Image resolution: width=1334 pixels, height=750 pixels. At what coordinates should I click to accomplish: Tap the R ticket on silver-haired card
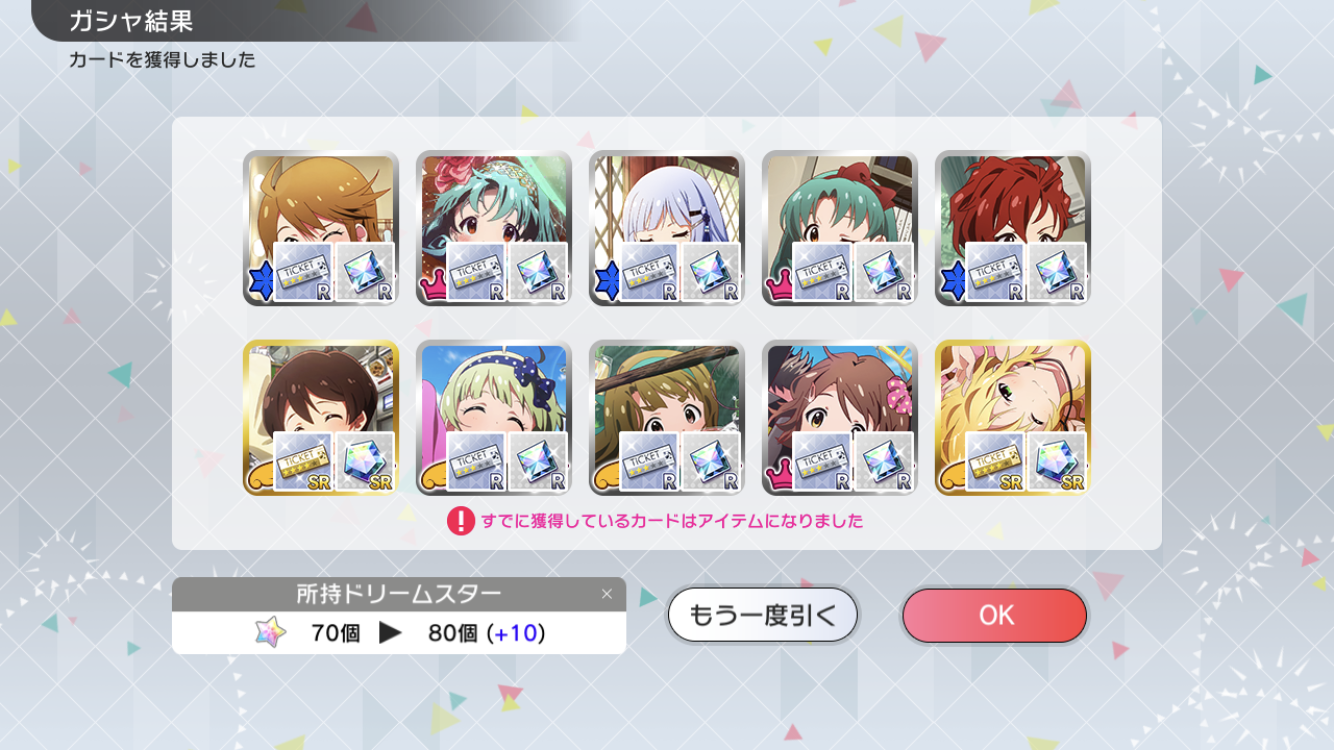pos(649,272)
